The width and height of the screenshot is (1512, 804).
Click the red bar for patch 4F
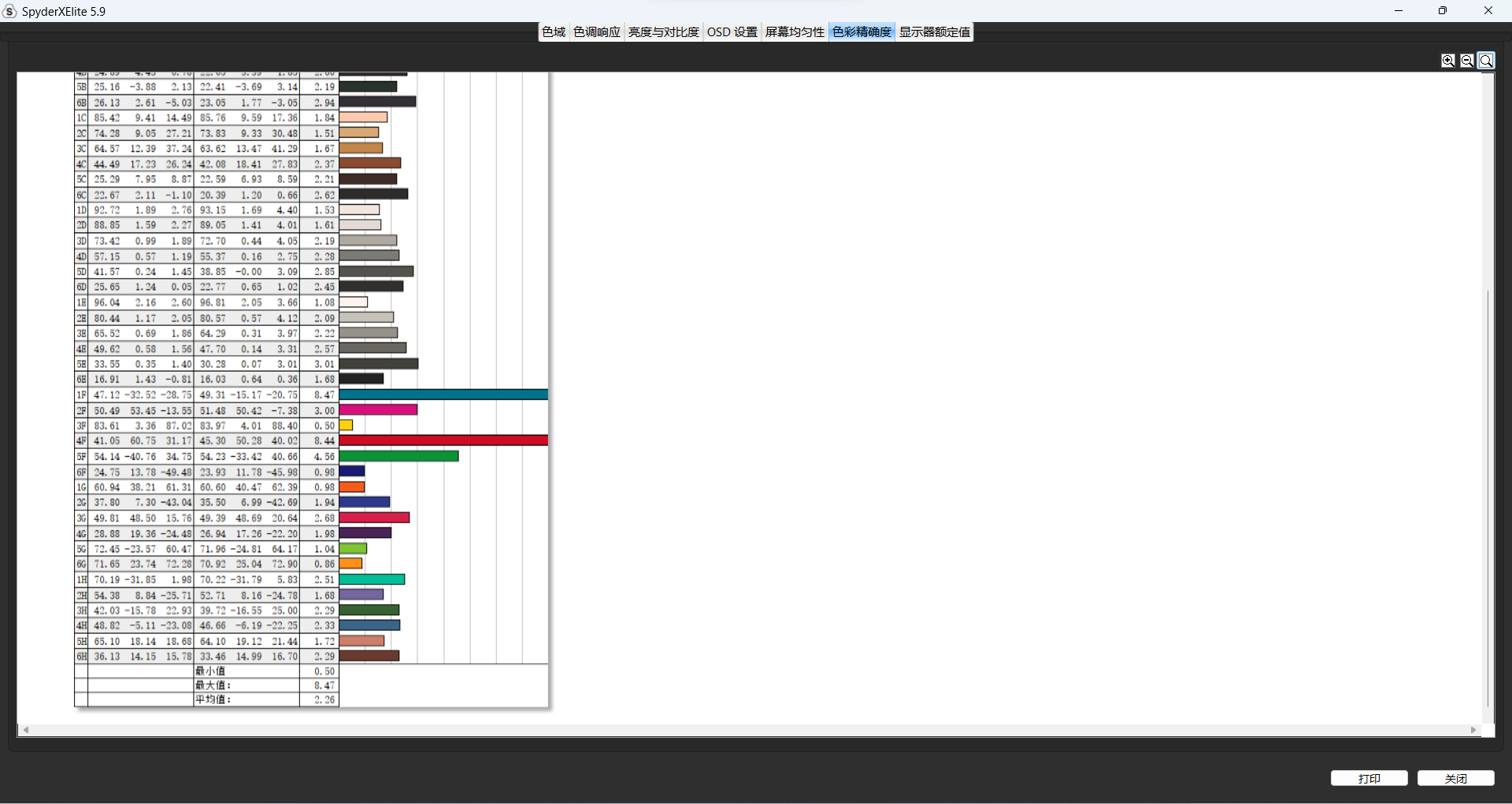click(x=443, y=441)
